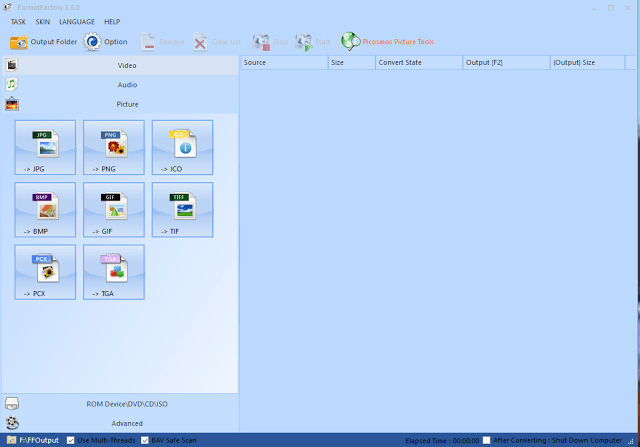Image resolution: width=640 pixels, height=447 pixels.
Task: Sort by the Size column header
Action: [x=352, y=62]
